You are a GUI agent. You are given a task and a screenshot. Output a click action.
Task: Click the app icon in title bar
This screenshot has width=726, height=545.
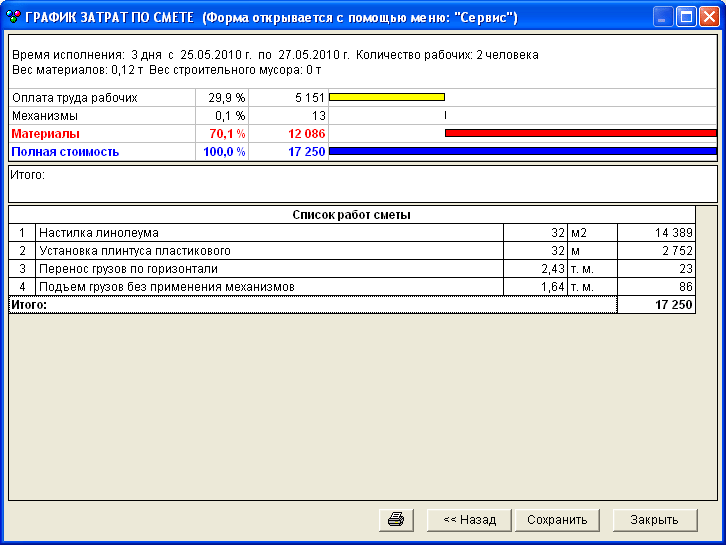13,17
